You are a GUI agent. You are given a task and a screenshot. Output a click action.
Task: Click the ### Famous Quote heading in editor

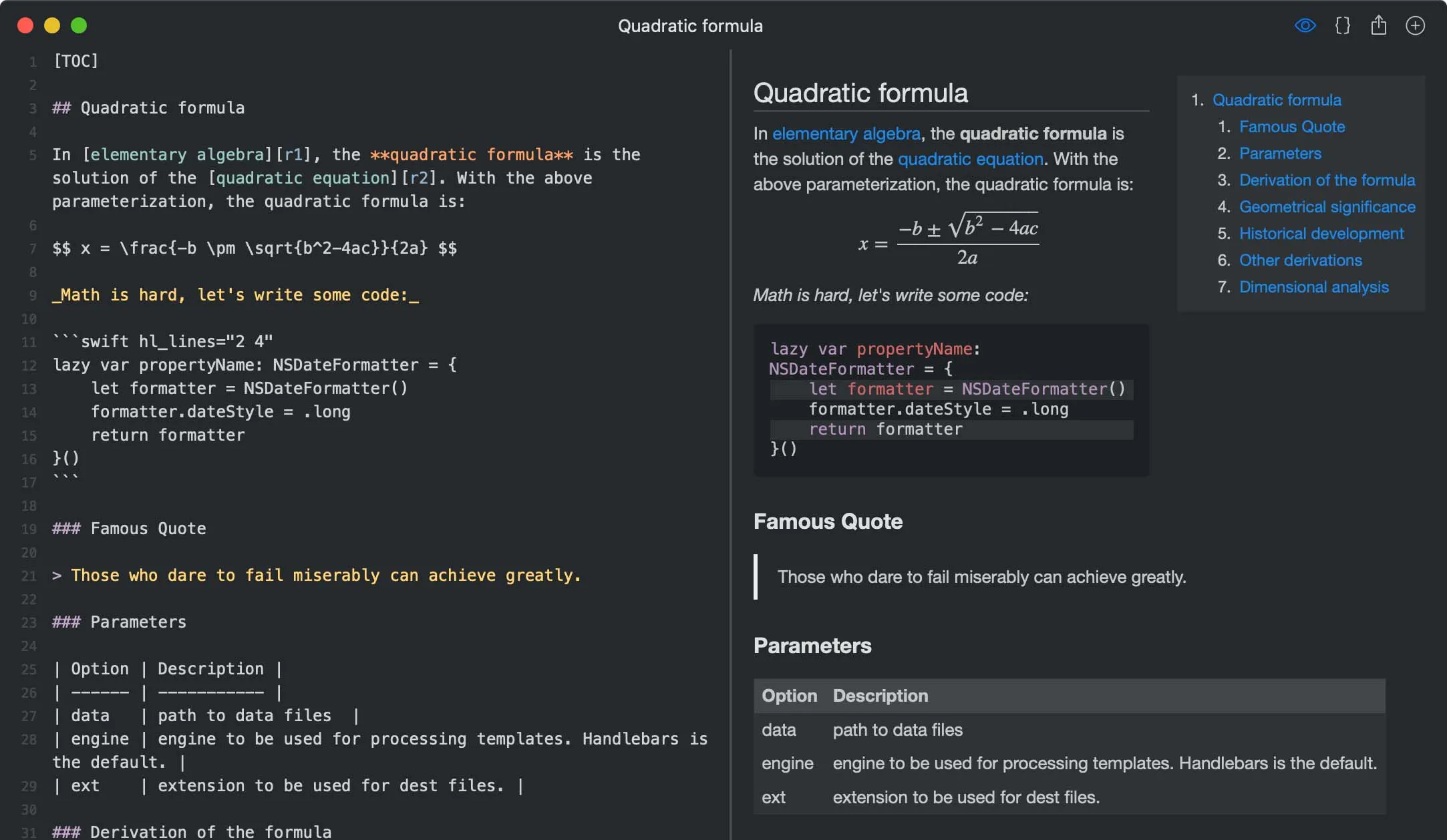129,529
